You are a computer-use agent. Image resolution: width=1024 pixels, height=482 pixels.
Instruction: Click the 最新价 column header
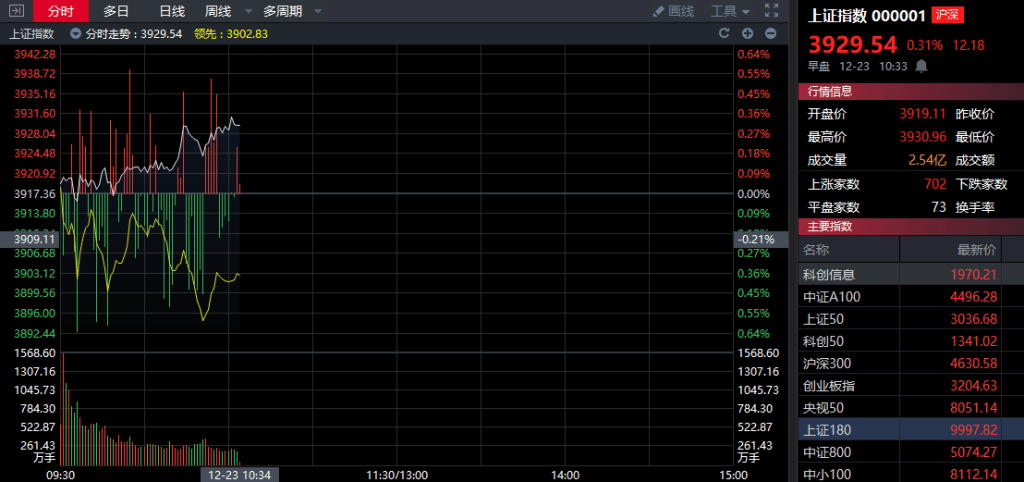[976, 250]
